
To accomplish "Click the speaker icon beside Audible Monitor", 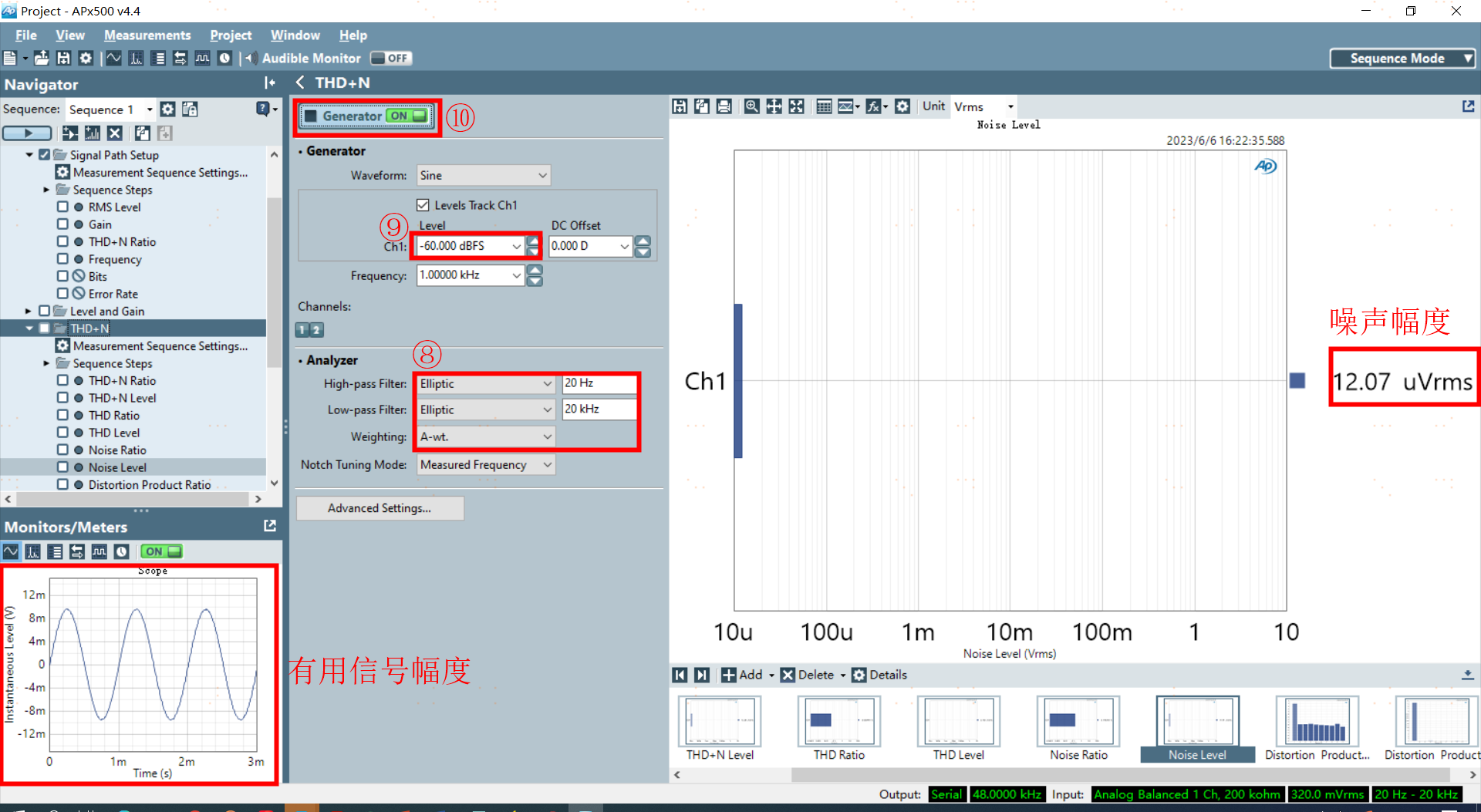I will [x=251, y=59].
